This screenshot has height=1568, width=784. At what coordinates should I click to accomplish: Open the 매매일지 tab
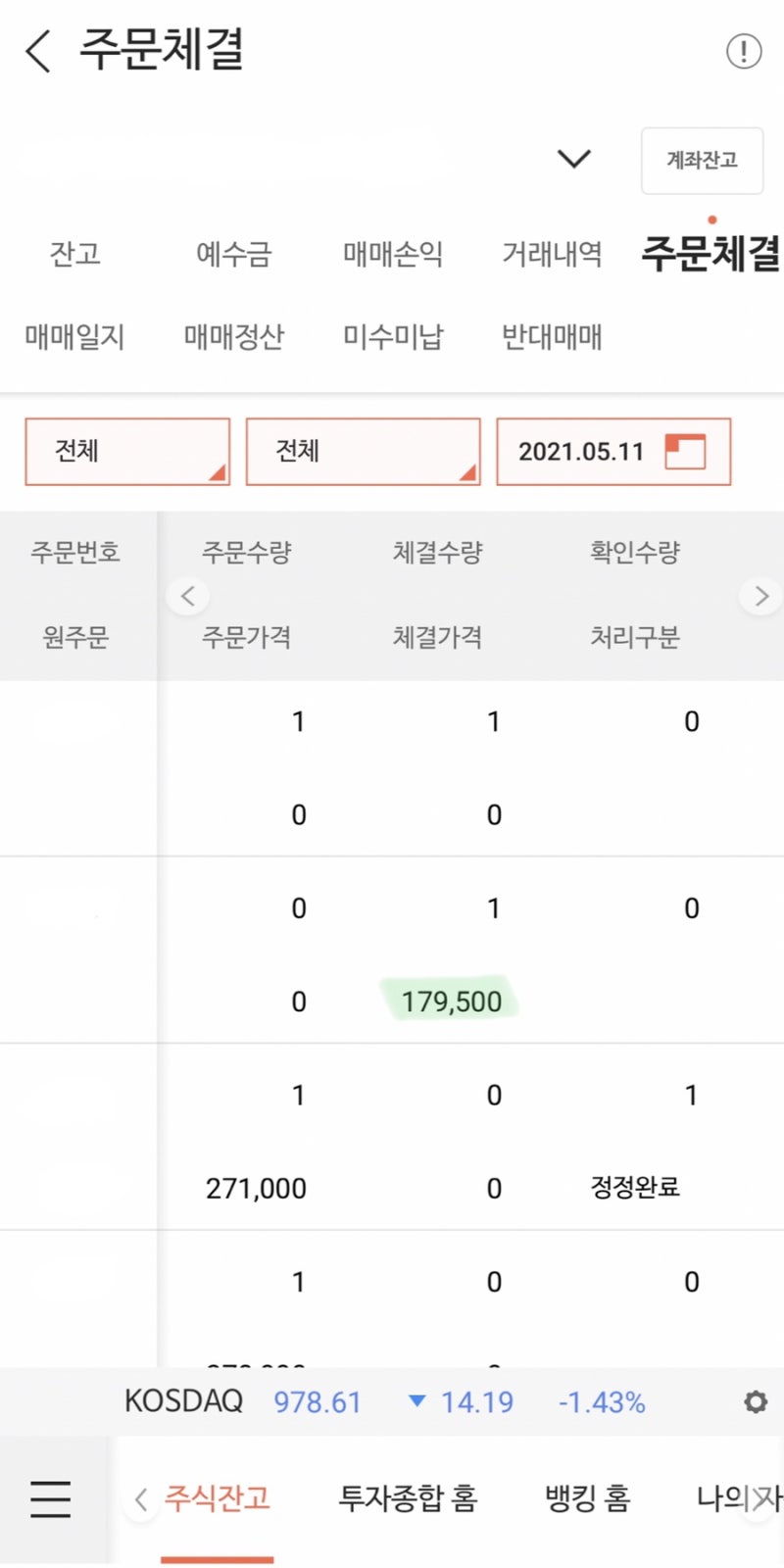75,337
